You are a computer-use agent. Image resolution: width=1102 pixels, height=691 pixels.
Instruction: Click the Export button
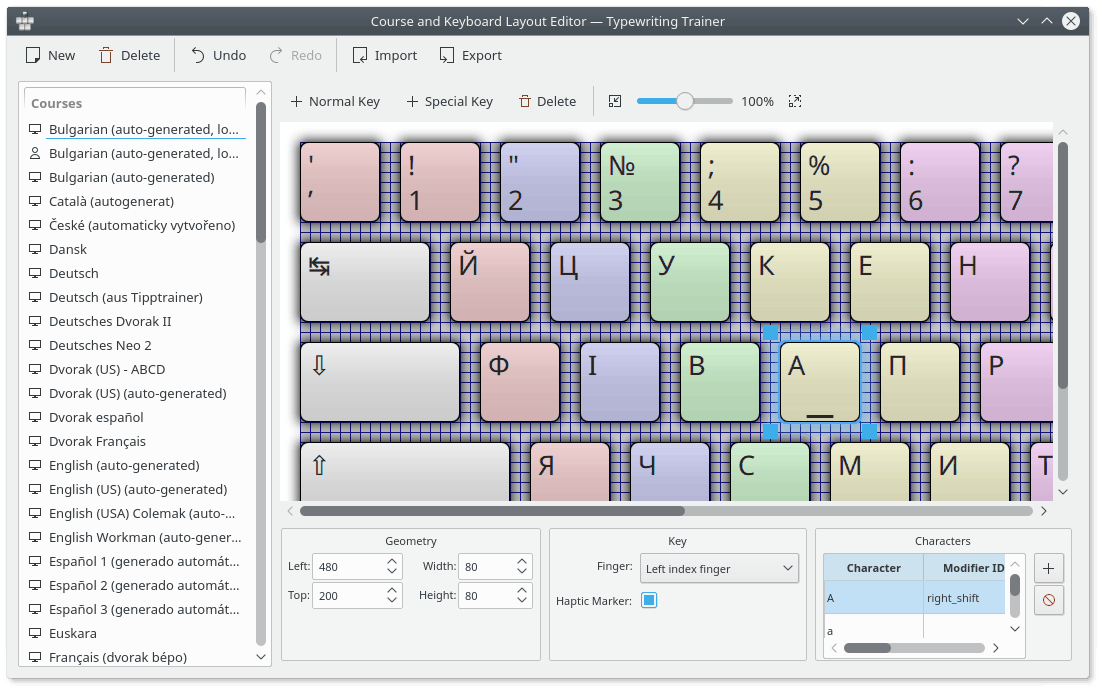pyautogui.click(x=471, y=56)
